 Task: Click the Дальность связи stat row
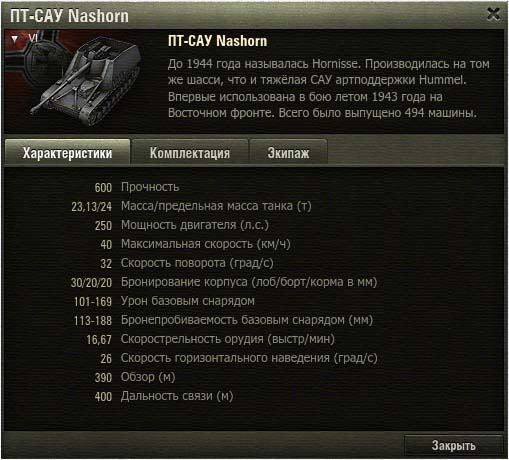point(164,396)
